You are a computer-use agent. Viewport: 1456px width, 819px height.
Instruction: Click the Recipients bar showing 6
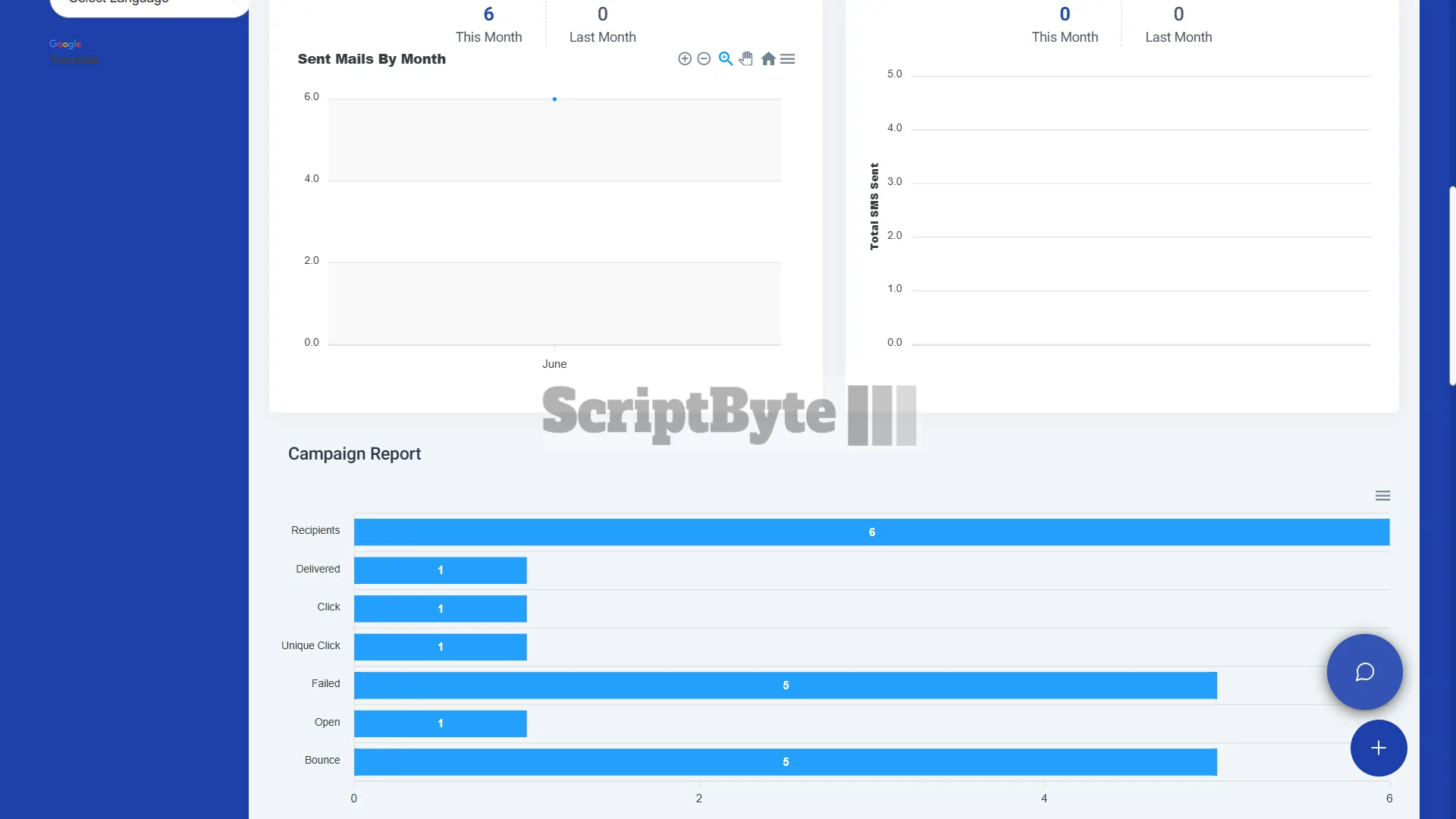click(871, 532)
